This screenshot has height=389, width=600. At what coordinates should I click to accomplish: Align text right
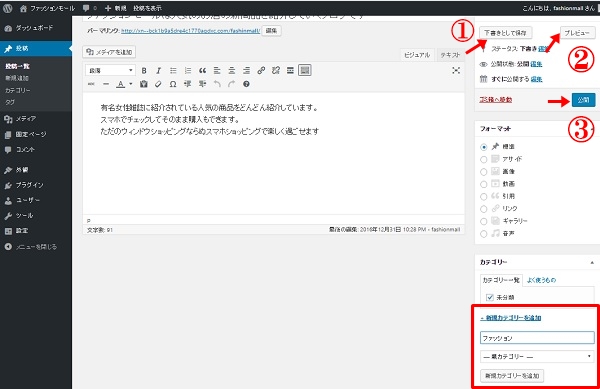click(x=246, y=70)
